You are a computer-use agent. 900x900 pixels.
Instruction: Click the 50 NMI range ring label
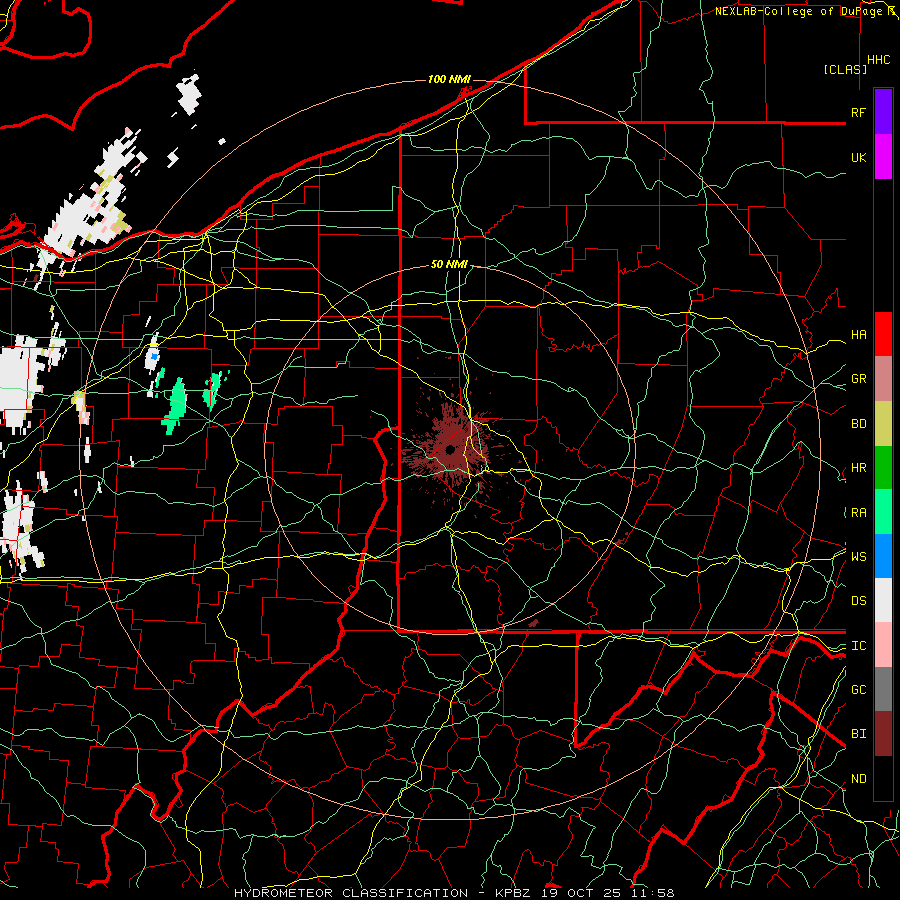(449, 264)
